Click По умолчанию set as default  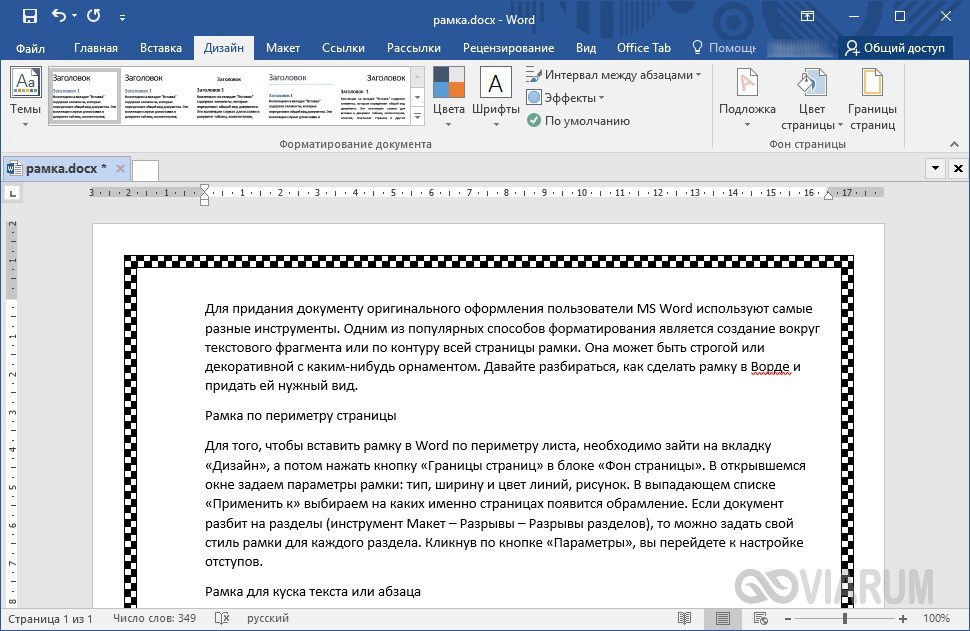pyautogui.click(x=578, y=121)
